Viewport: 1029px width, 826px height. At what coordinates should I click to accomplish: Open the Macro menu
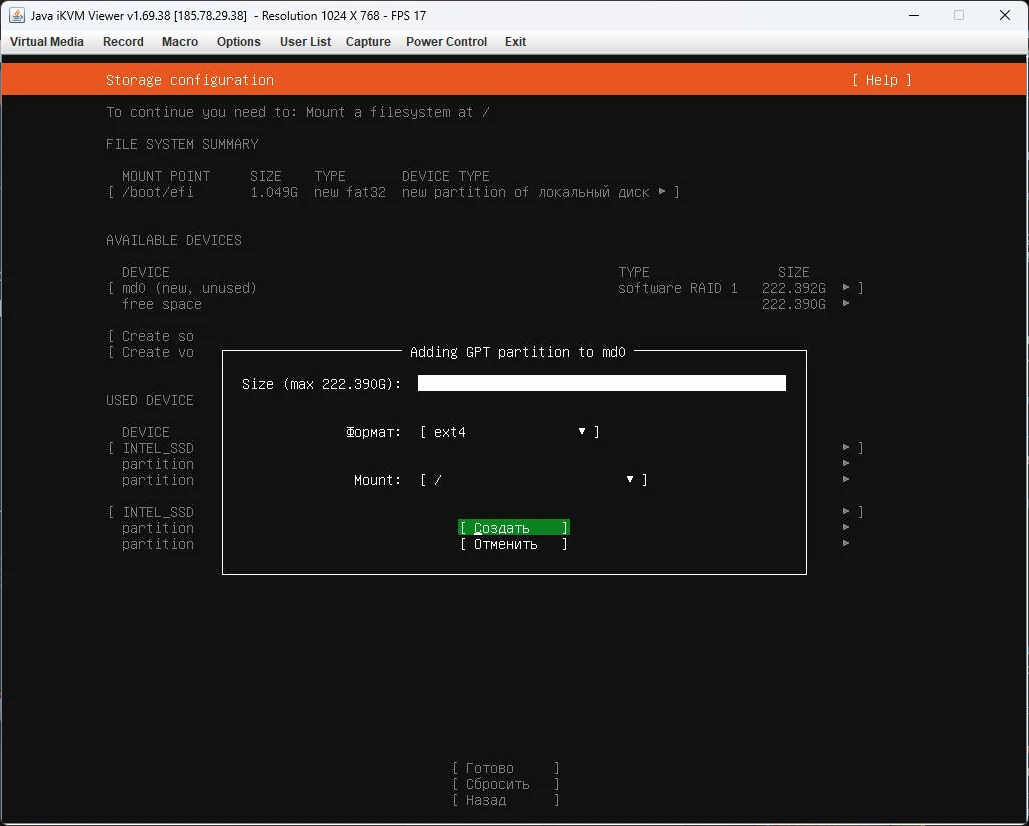180,42
